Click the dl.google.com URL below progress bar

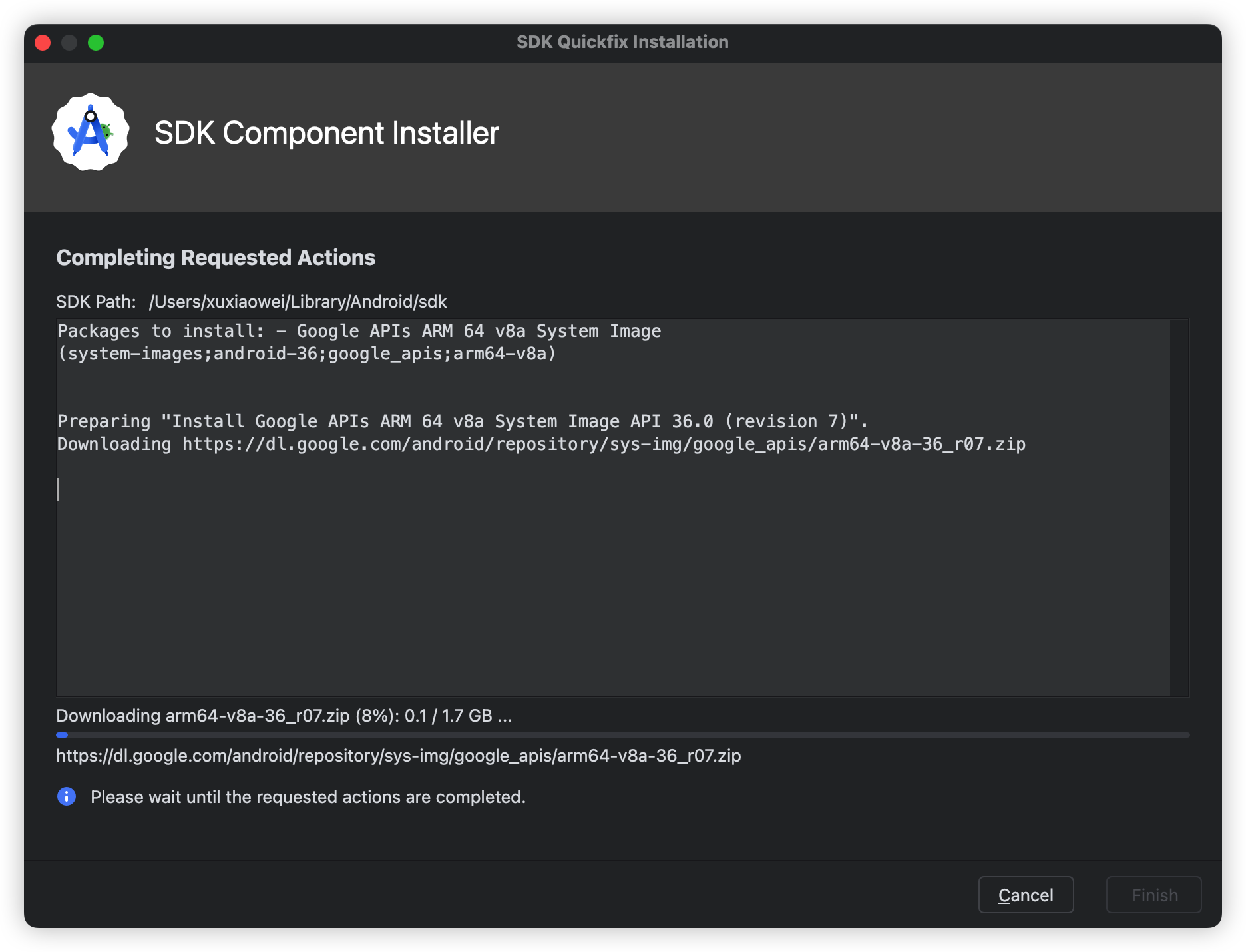click(398, 756)
